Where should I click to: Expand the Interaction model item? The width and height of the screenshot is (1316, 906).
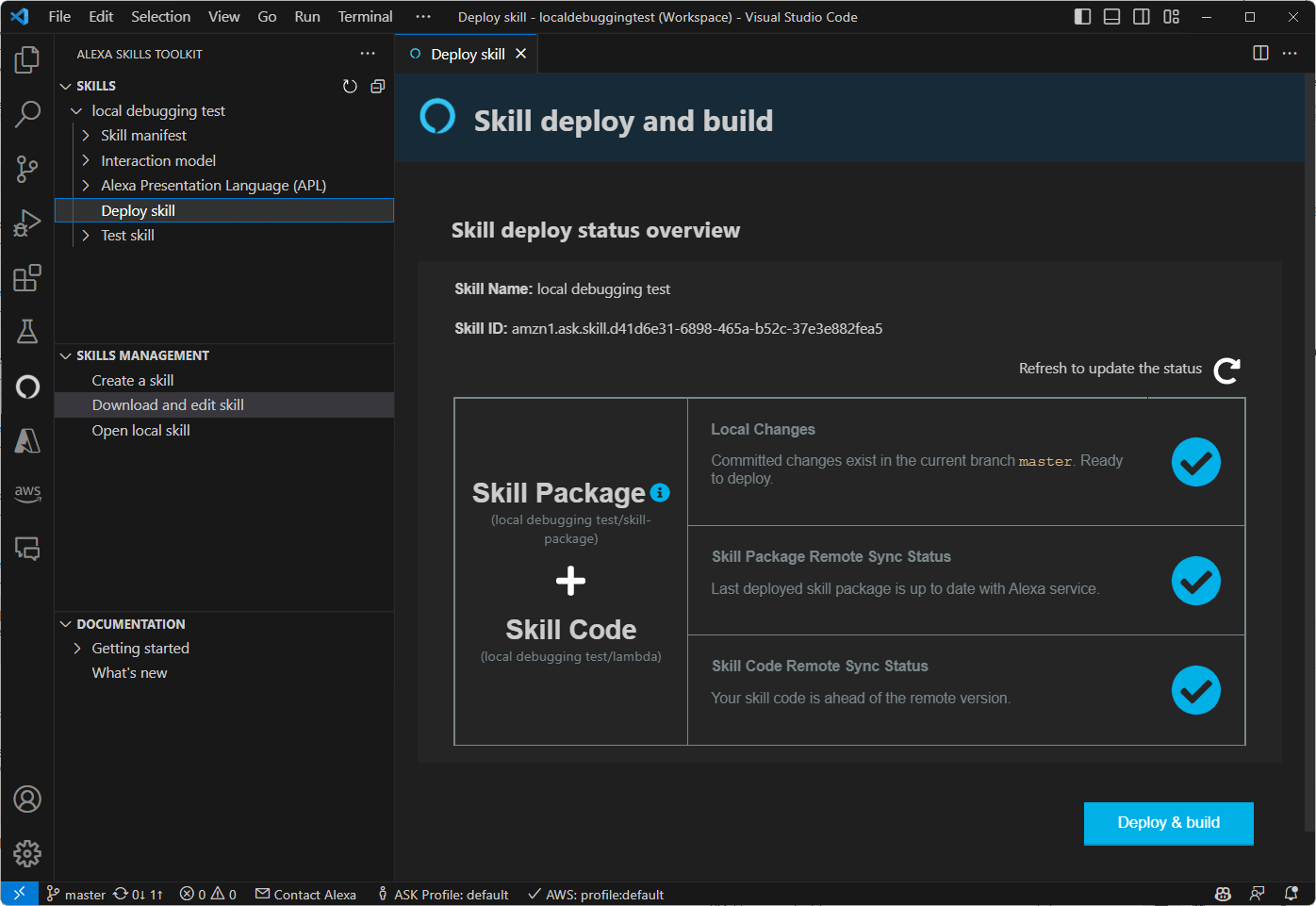pos(84,160)
